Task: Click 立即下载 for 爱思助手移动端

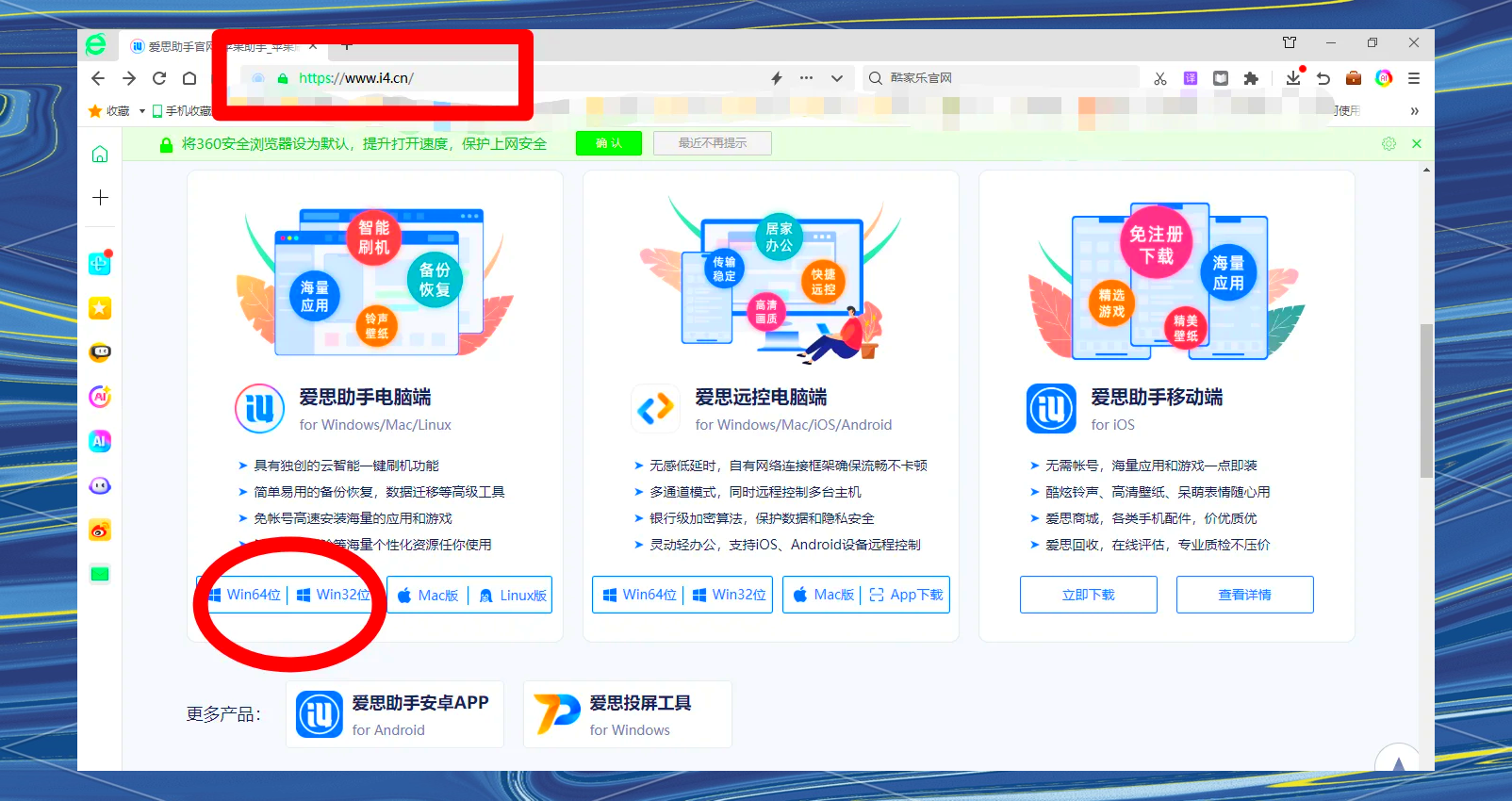Action: tap(1089, 595)
